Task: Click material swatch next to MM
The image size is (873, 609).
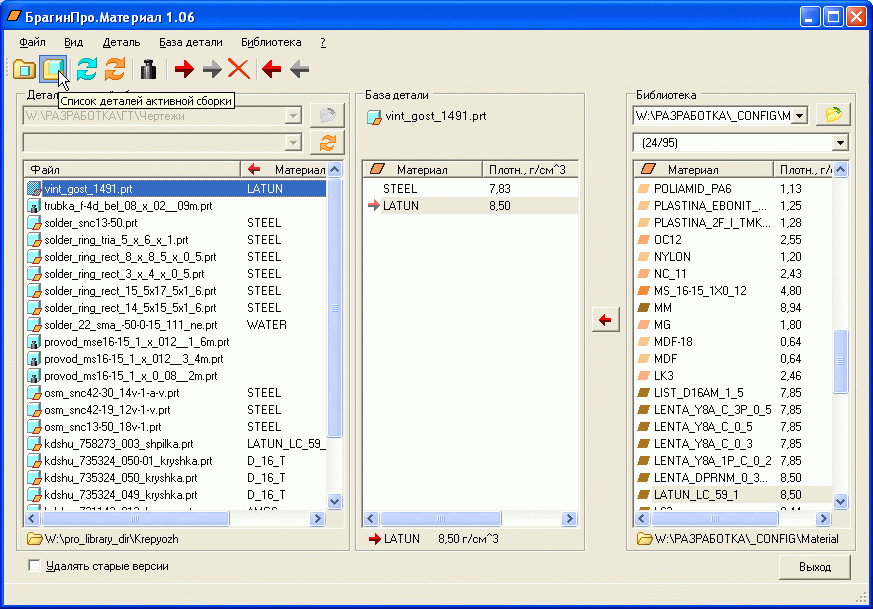Action: 644,308
